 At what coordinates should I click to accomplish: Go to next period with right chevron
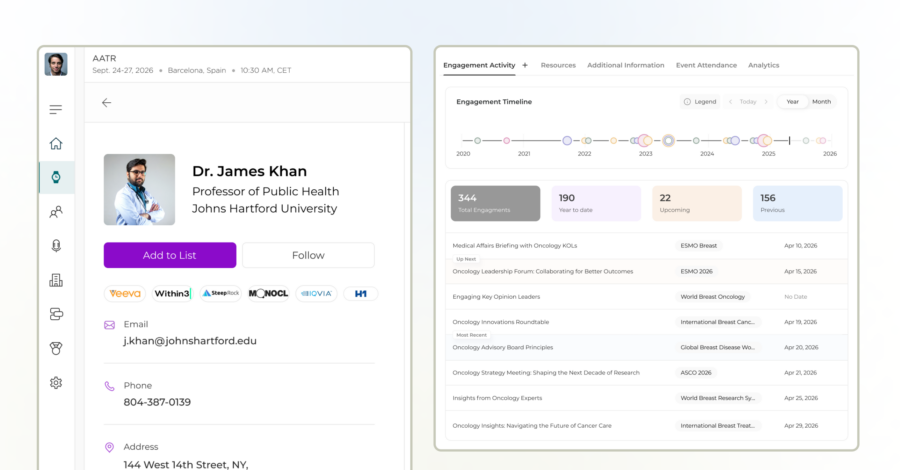pyautogui.click(x=766, y=102)
